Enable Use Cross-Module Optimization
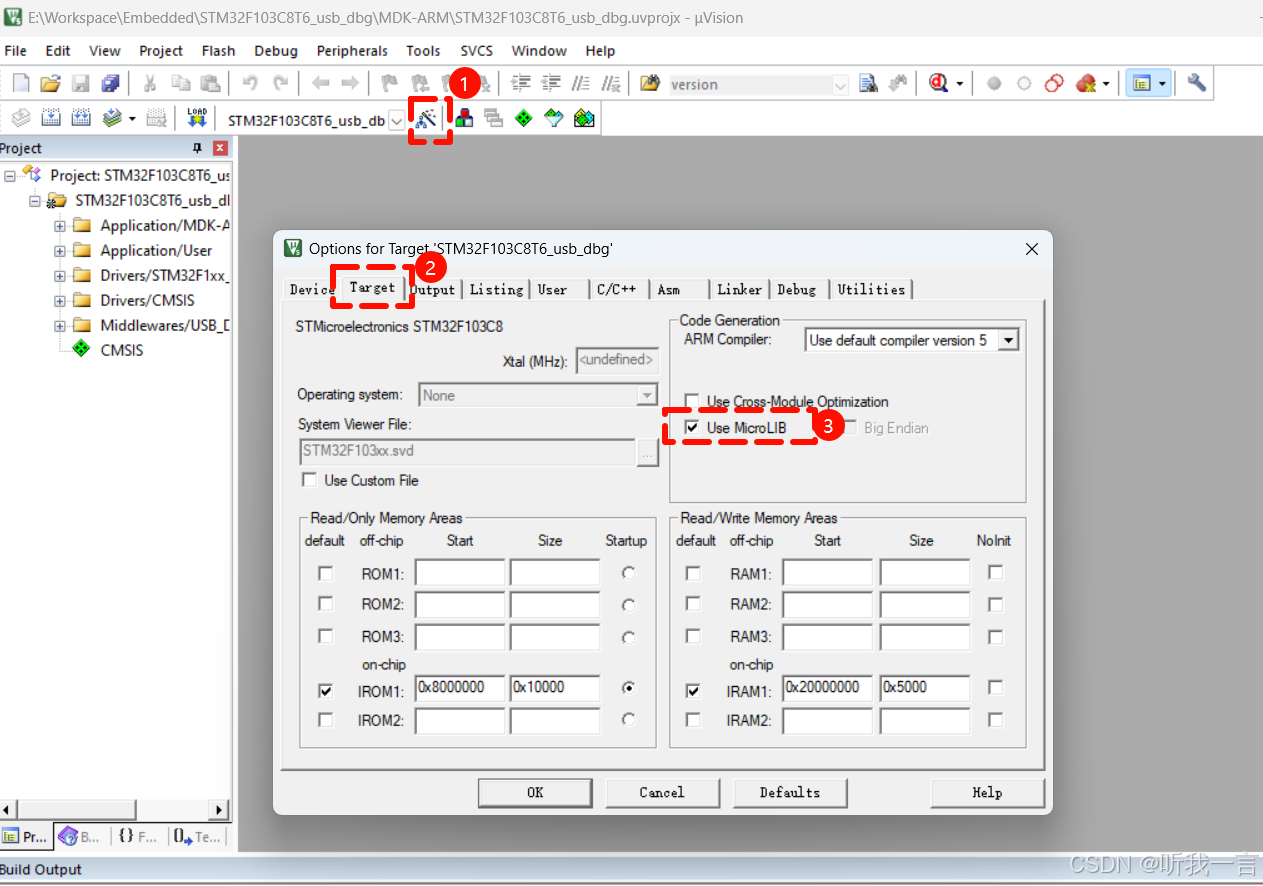This screenshot has height=886, width=1263. point(692,401)
